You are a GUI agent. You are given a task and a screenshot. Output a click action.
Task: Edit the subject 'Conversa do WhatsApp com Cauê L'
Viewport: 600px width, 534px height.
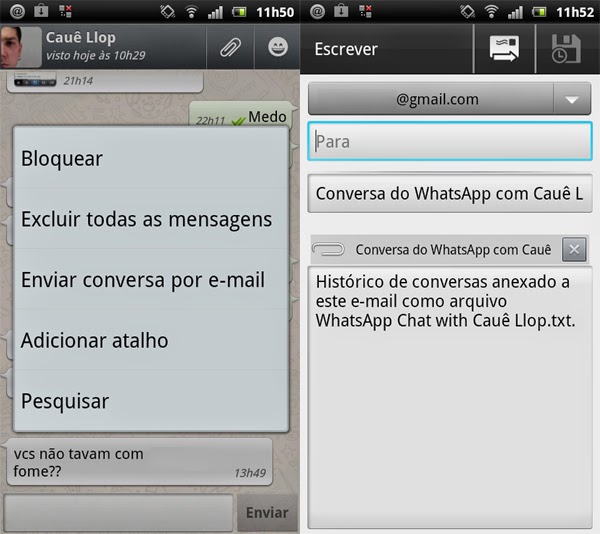(450, 194)
